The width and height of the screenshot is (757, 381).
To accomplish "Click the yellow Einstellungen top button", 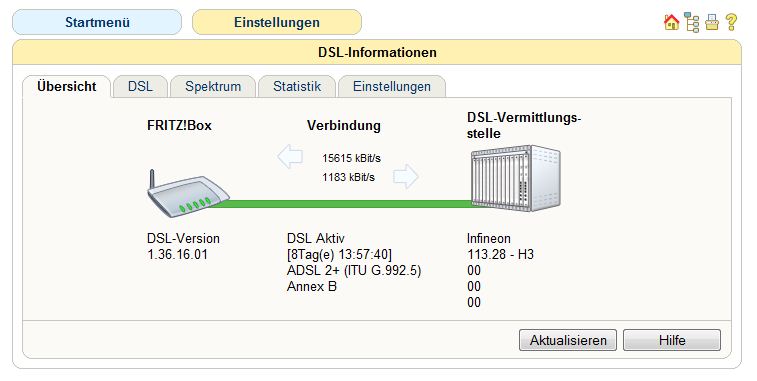I will coord(277,22).
